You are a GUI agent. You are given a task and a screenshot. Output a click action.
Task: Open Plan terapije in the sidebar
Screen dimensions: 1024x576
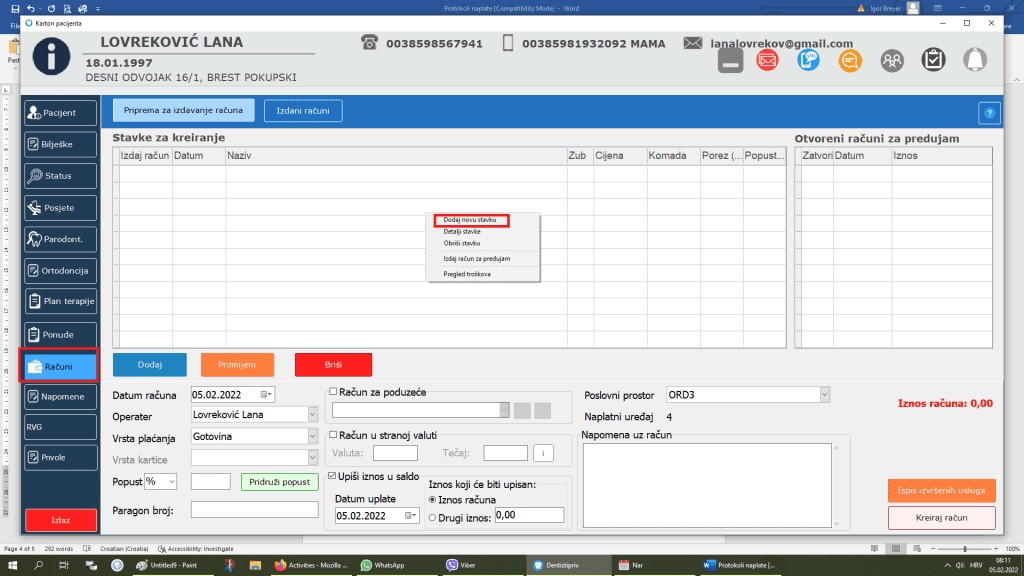61,301
